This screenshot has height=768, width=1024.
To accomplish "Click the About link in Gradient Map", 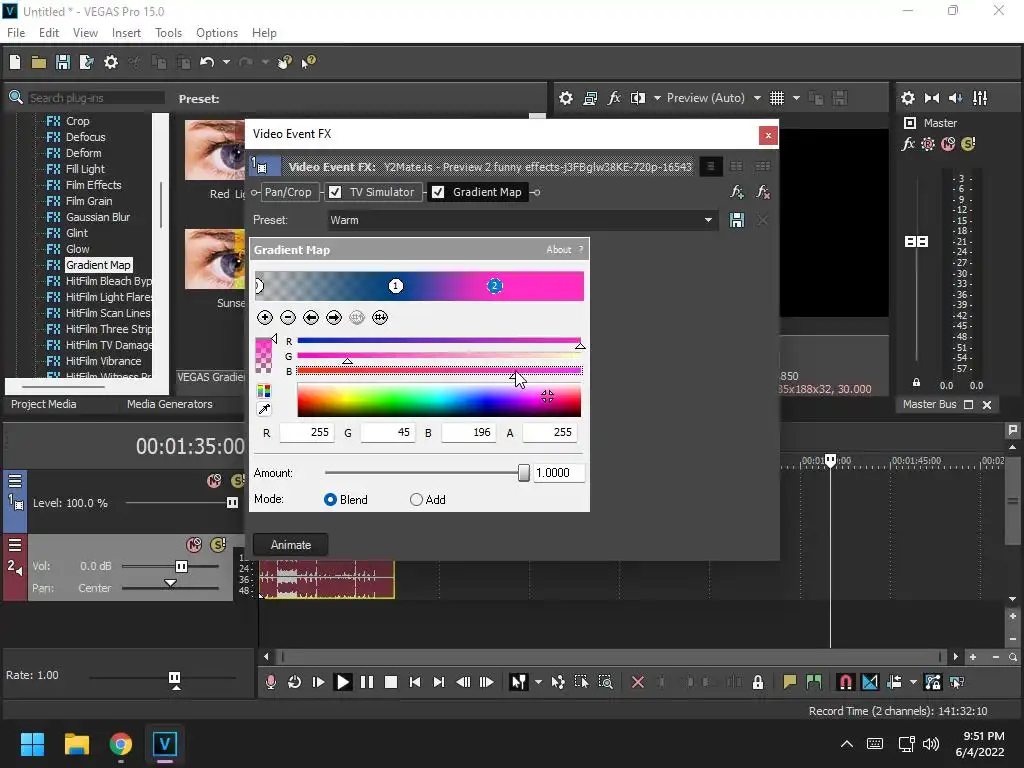I will [558, 249].
